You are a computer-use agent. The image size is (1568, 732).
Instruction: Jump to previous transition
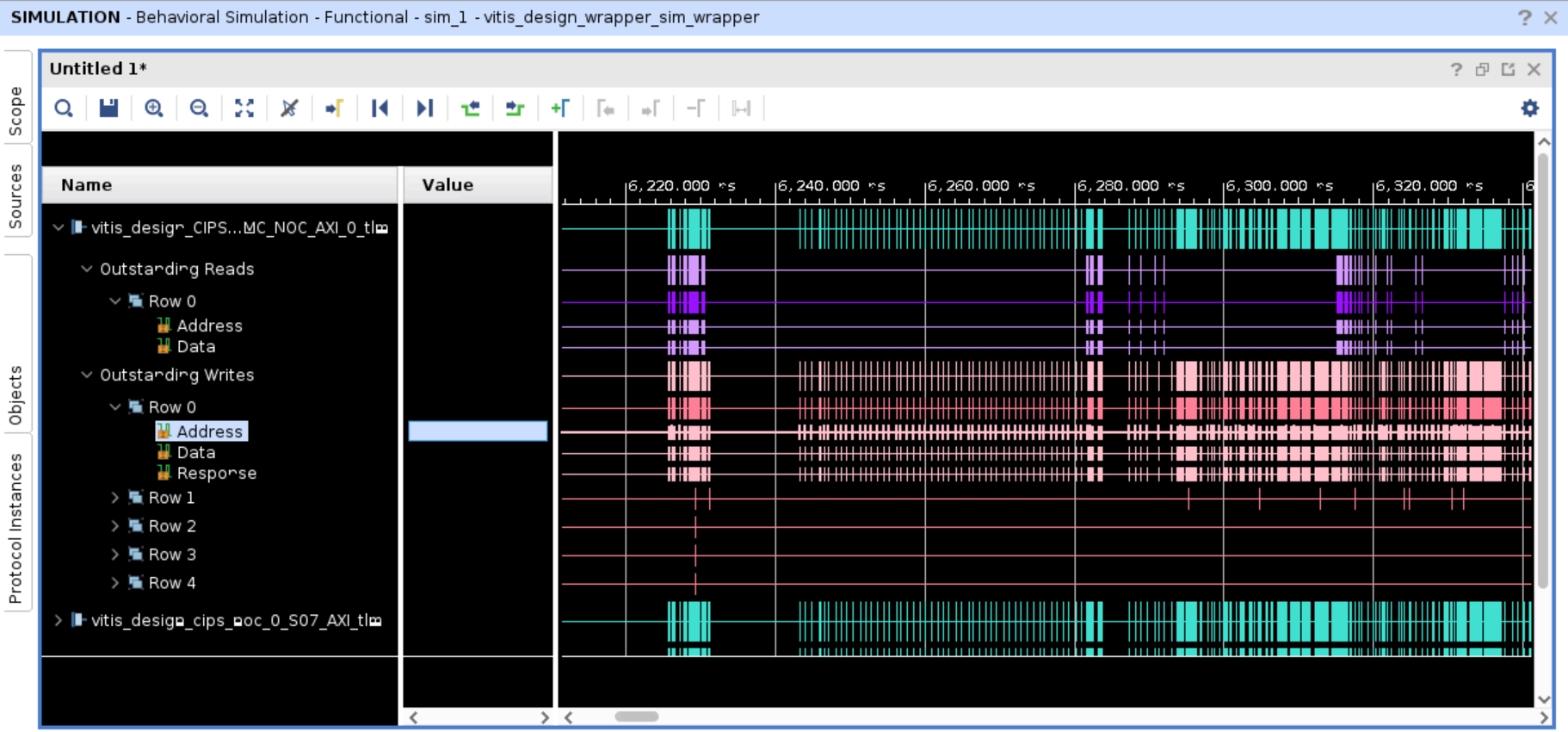(470, 109)
